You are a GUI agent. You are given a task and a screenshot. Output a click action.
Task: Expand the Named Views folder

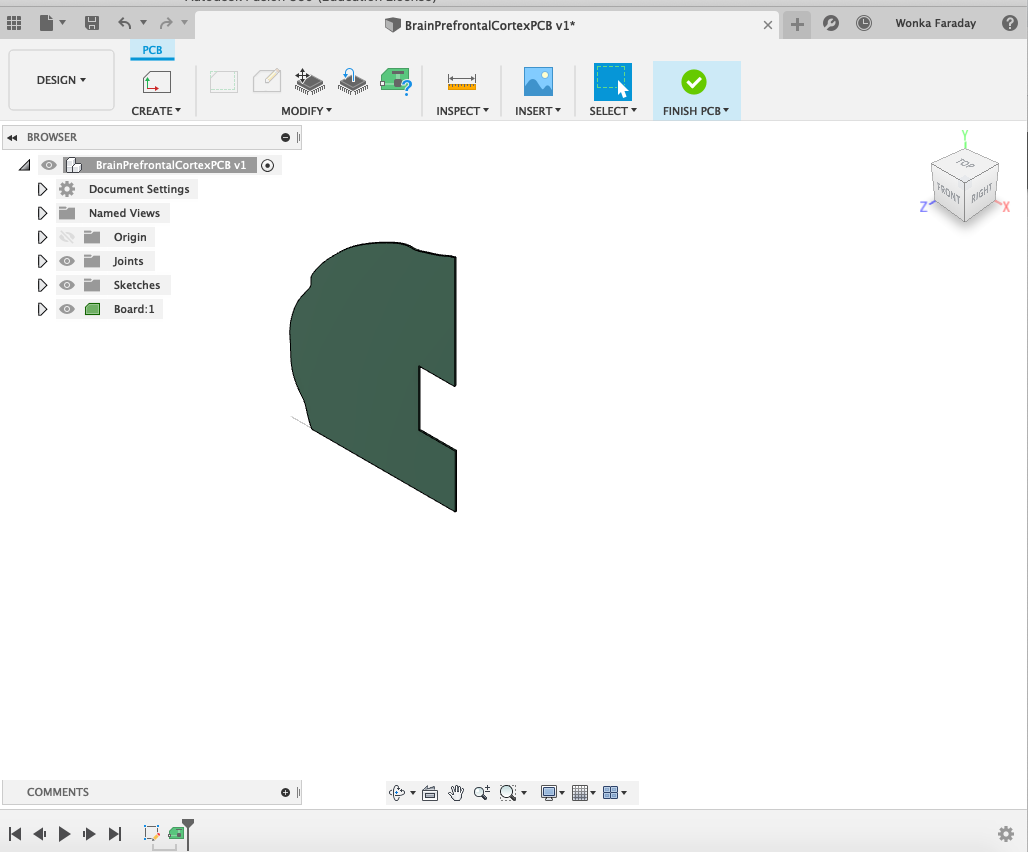42,213
